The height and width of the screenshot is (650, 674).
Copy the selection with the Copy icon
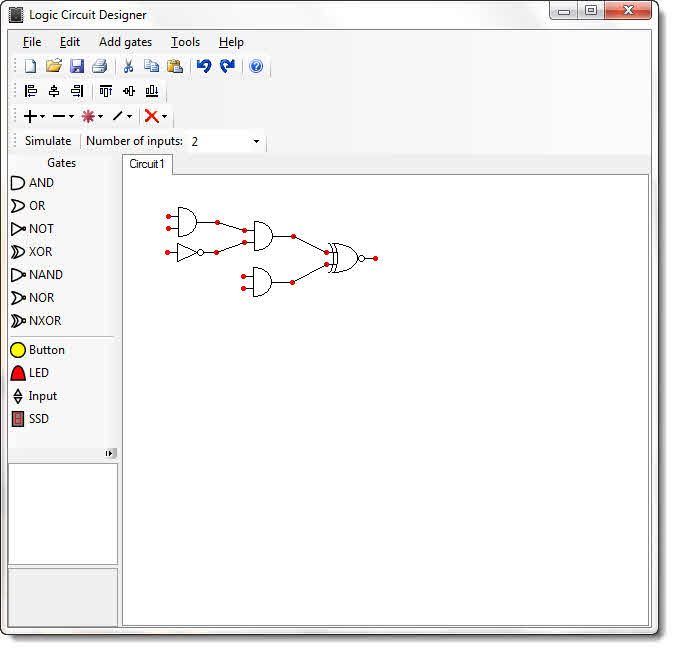151,66
